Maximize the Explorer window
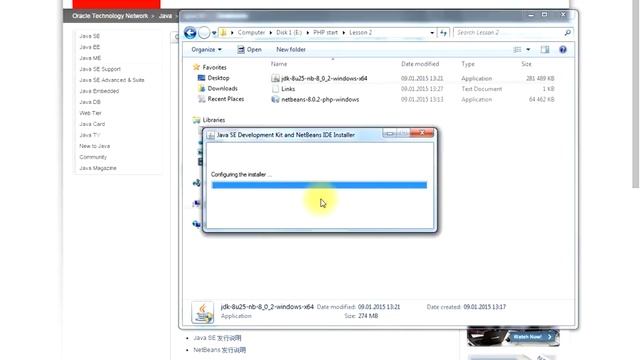Screen dimensions: 640x360 (x=544, y=15)
